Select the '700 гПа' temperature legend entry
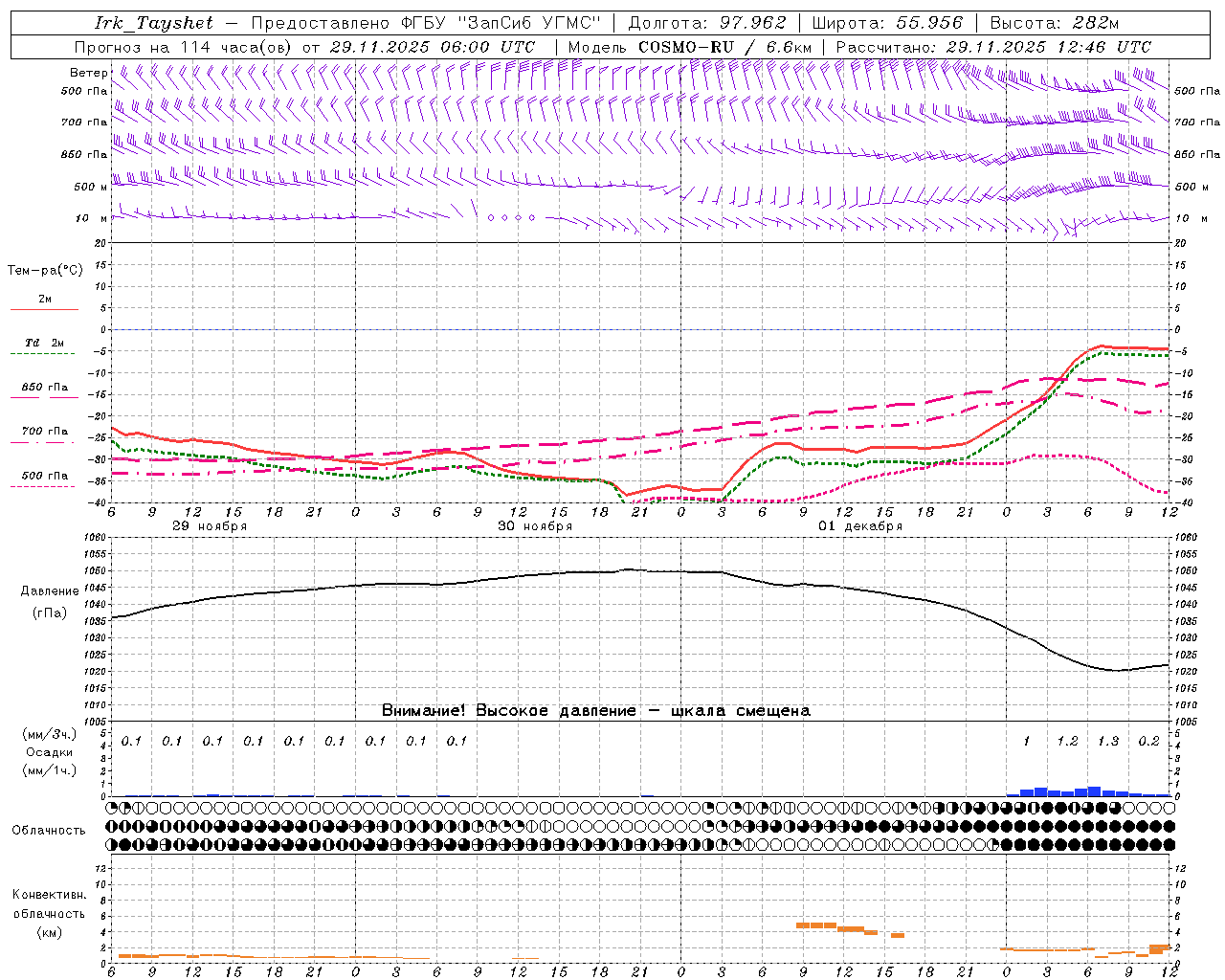Viewport: 1225px width, 980px height. coord(44,432)
